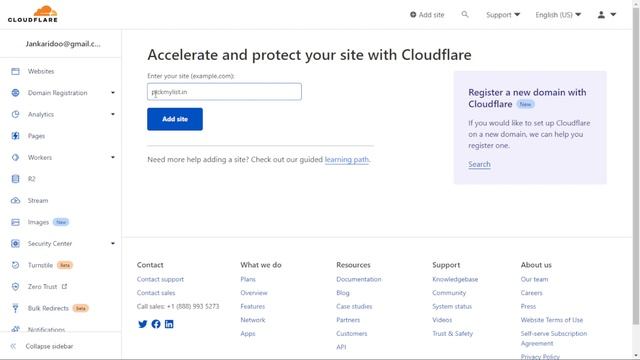
Task: Click the Cloudflare logo
Action: click(33, 14)
